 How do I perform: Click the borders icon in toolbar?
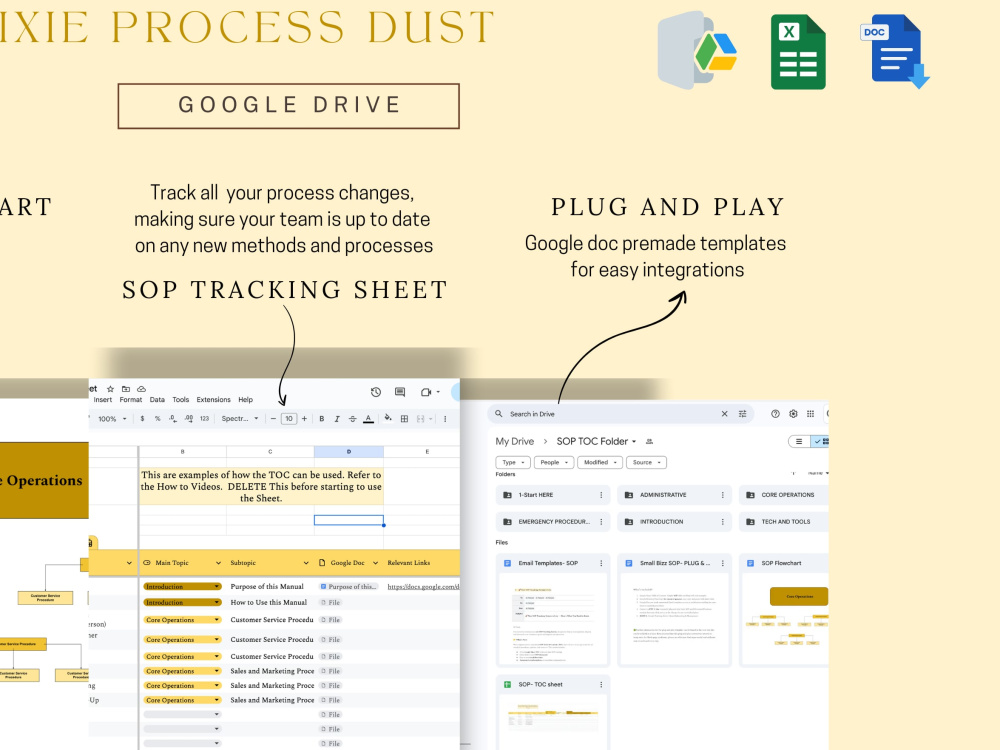click(404, 419)
